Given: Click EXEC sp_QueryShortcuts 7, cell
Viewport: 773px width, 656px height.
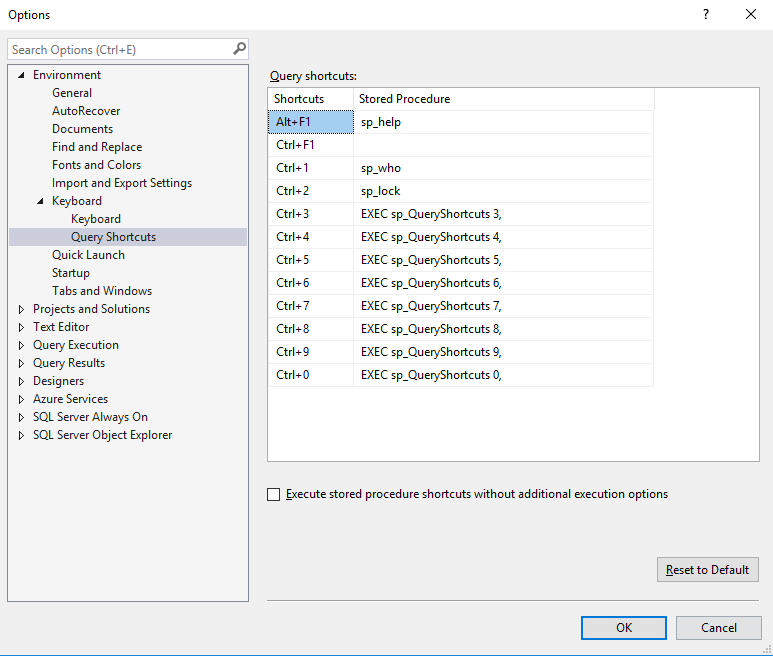Looking at the screenshot, I should coord(503,306).
